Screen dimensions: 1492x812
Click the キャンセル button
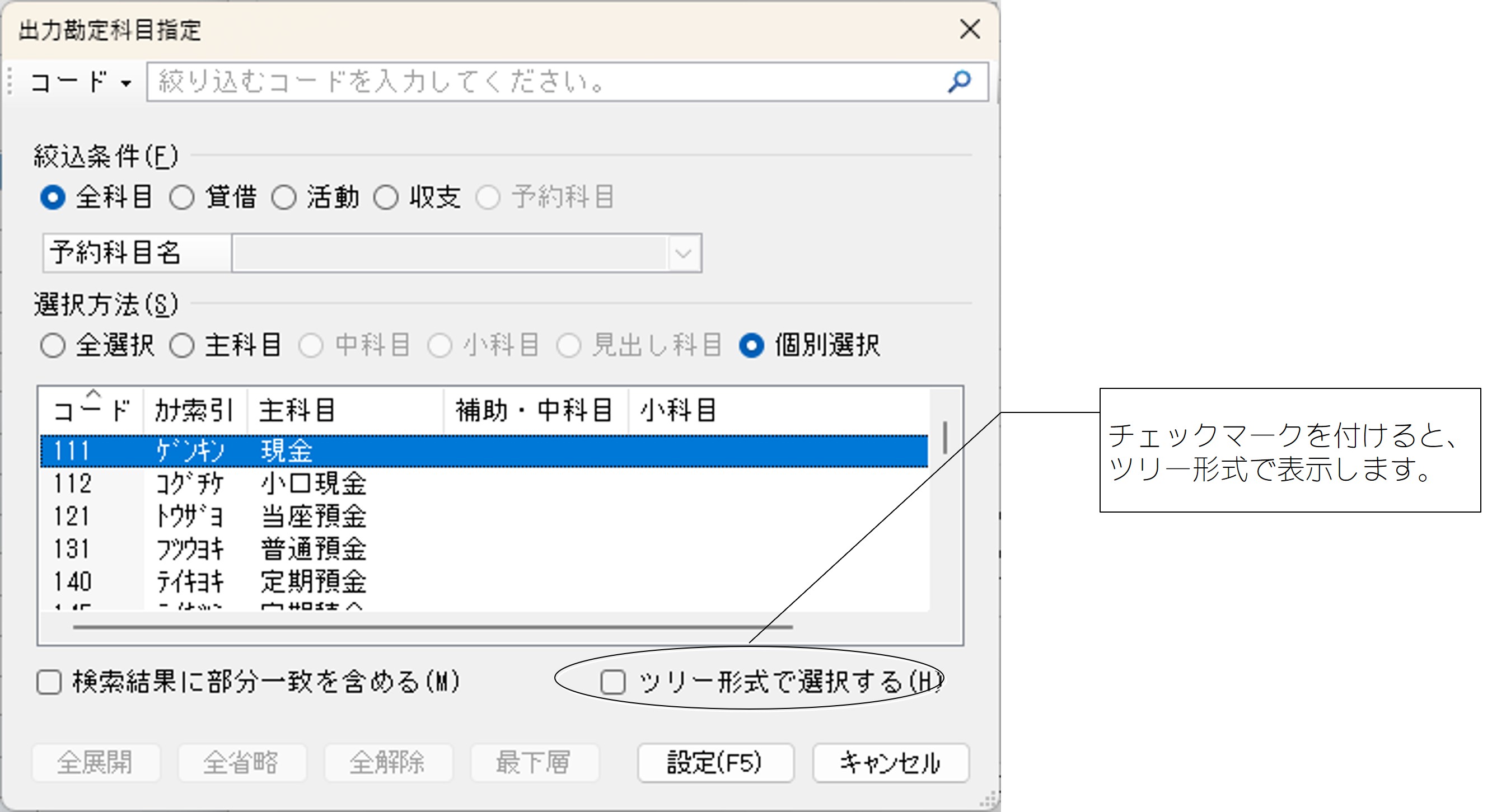890,762
